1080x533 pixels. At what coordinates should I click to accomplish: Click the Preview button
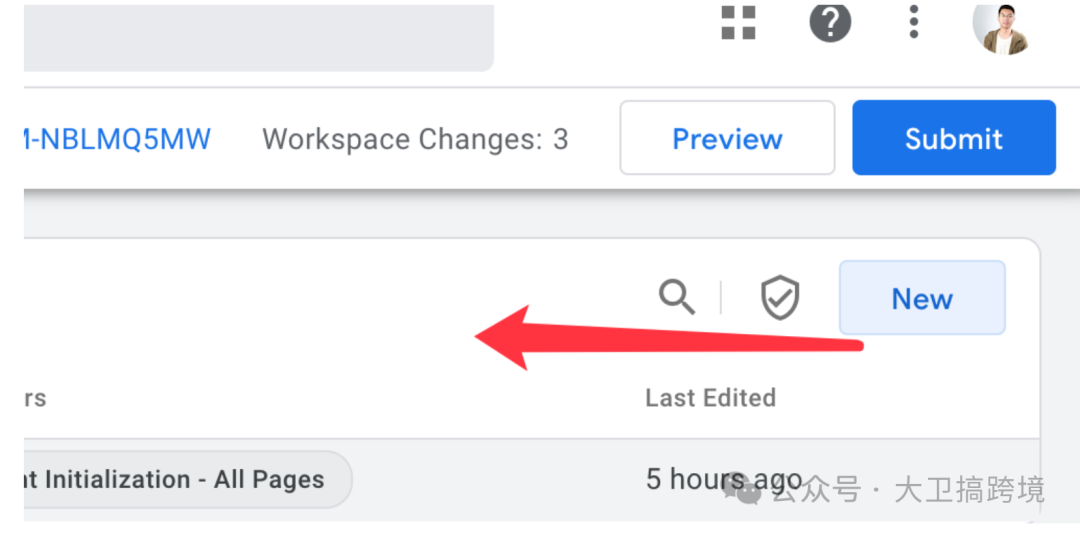coord(727,138)
